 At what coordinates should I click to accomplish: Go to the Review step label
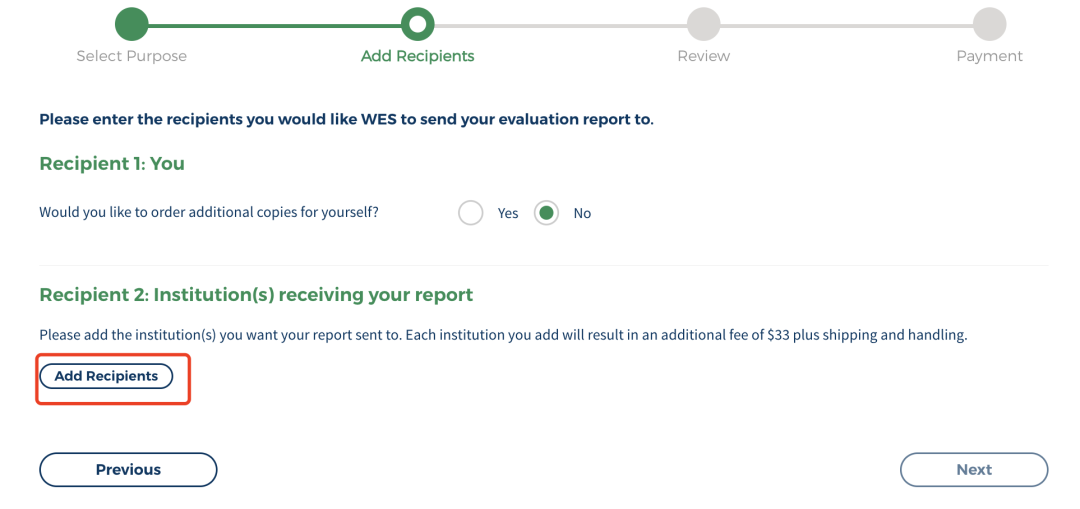703,56
